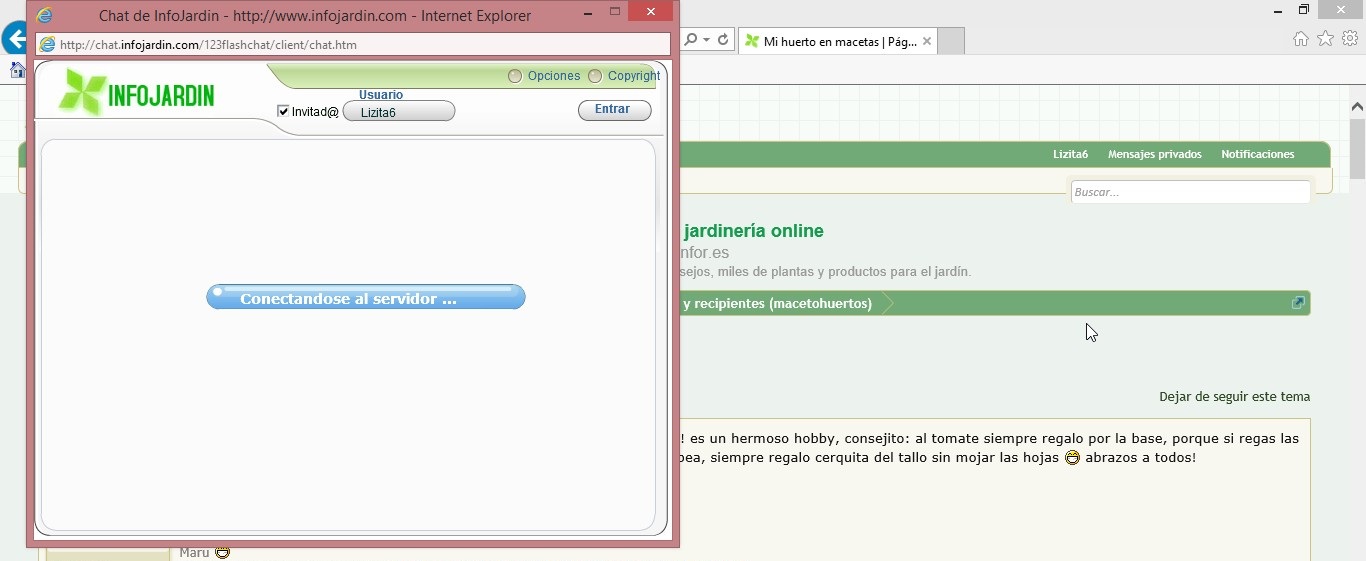The height and width of the screenshot is (561, 1366).
Task: Click the Entrar button in chat
Action: (x=614, y=110)
